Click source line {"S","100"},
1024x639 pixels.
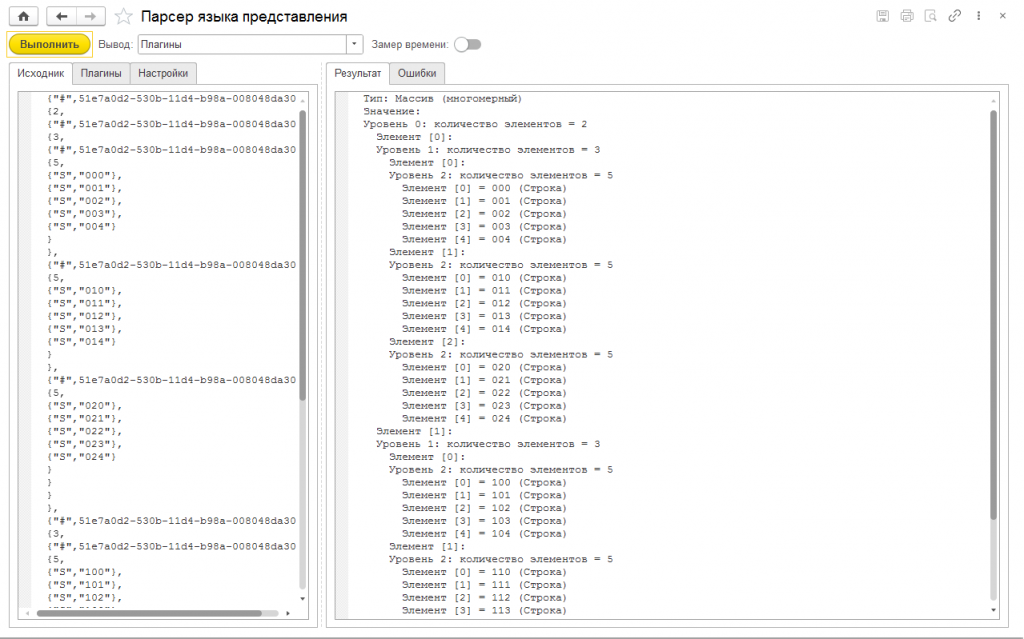click(x=85, y=572)
